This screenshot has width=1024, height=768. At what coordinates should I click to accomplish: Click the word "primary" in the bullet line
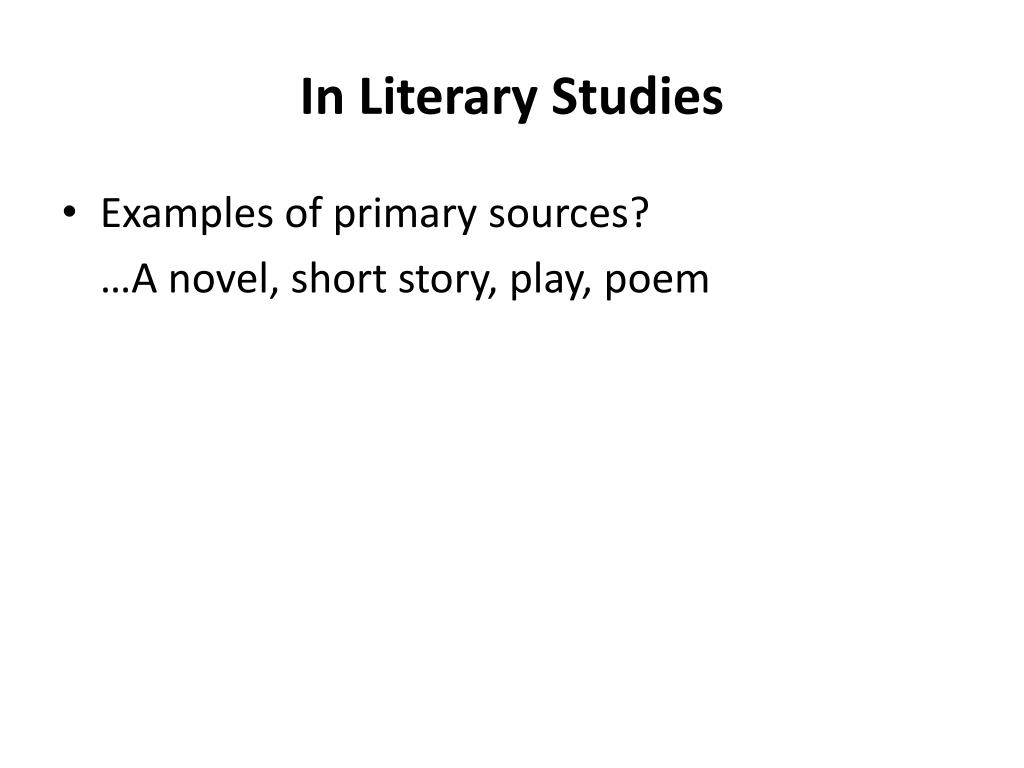(x=406, y=215)
